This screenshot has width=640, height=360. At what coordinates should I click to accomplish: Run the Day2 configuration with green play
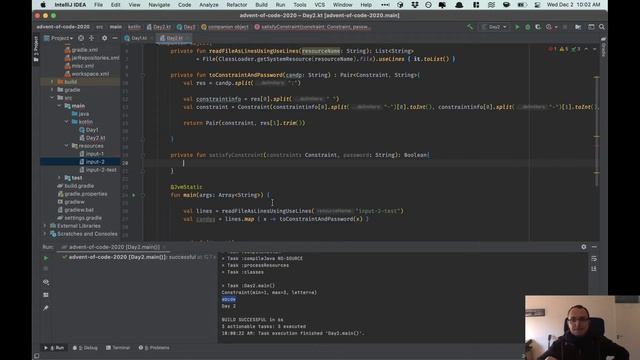(517, 27)
